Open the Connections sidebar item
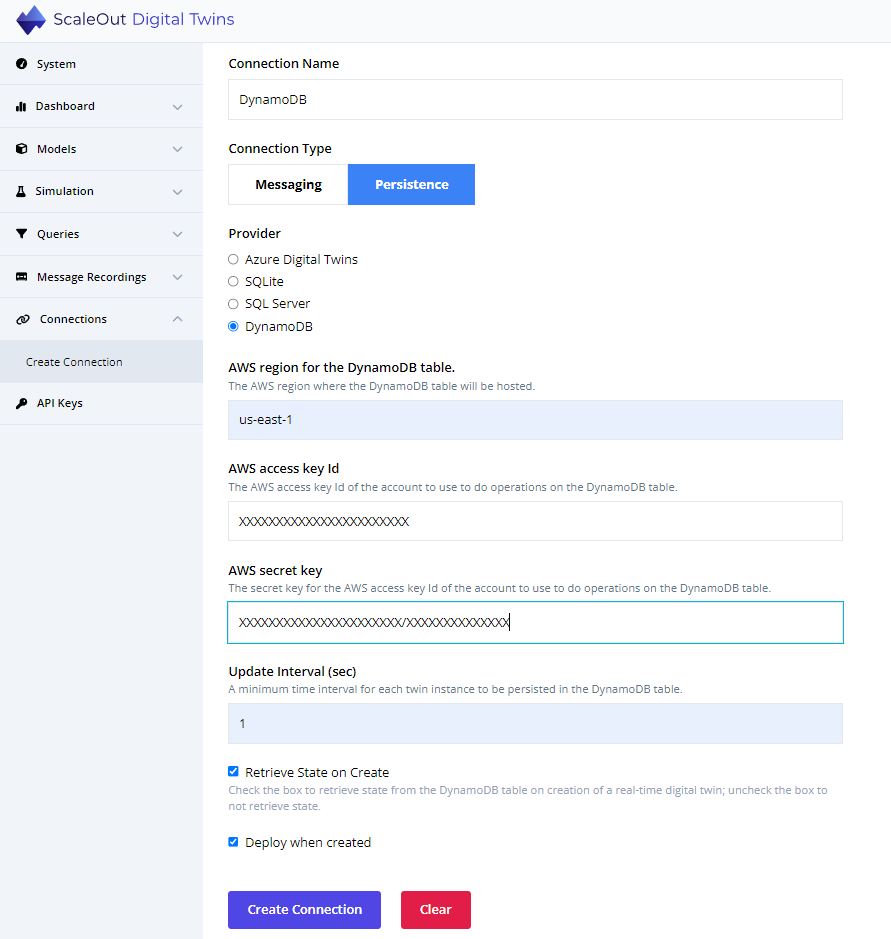 pos(101,319)
